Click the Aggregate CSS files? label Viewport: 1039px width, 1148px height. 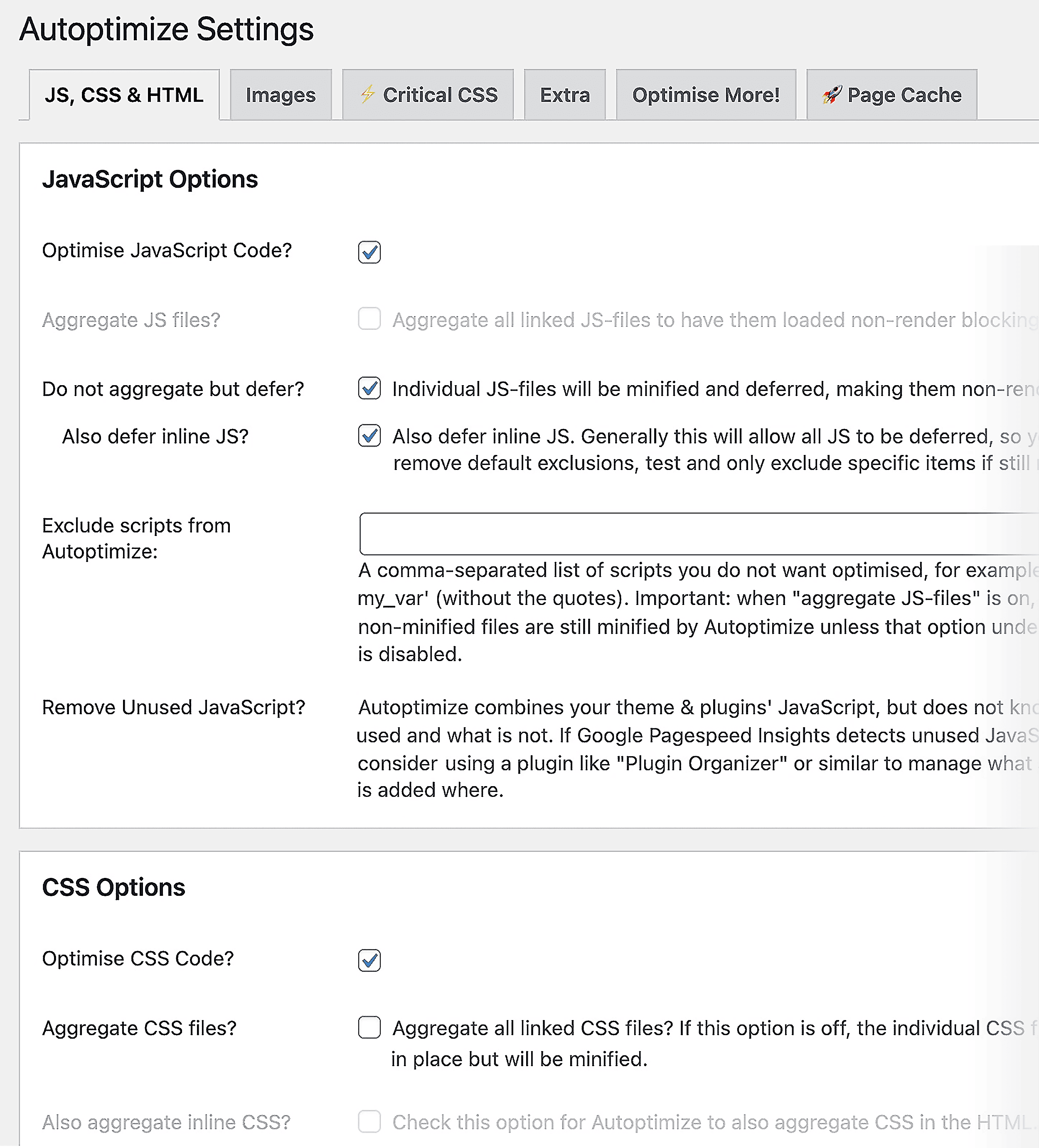click(x=140, y=1028)
